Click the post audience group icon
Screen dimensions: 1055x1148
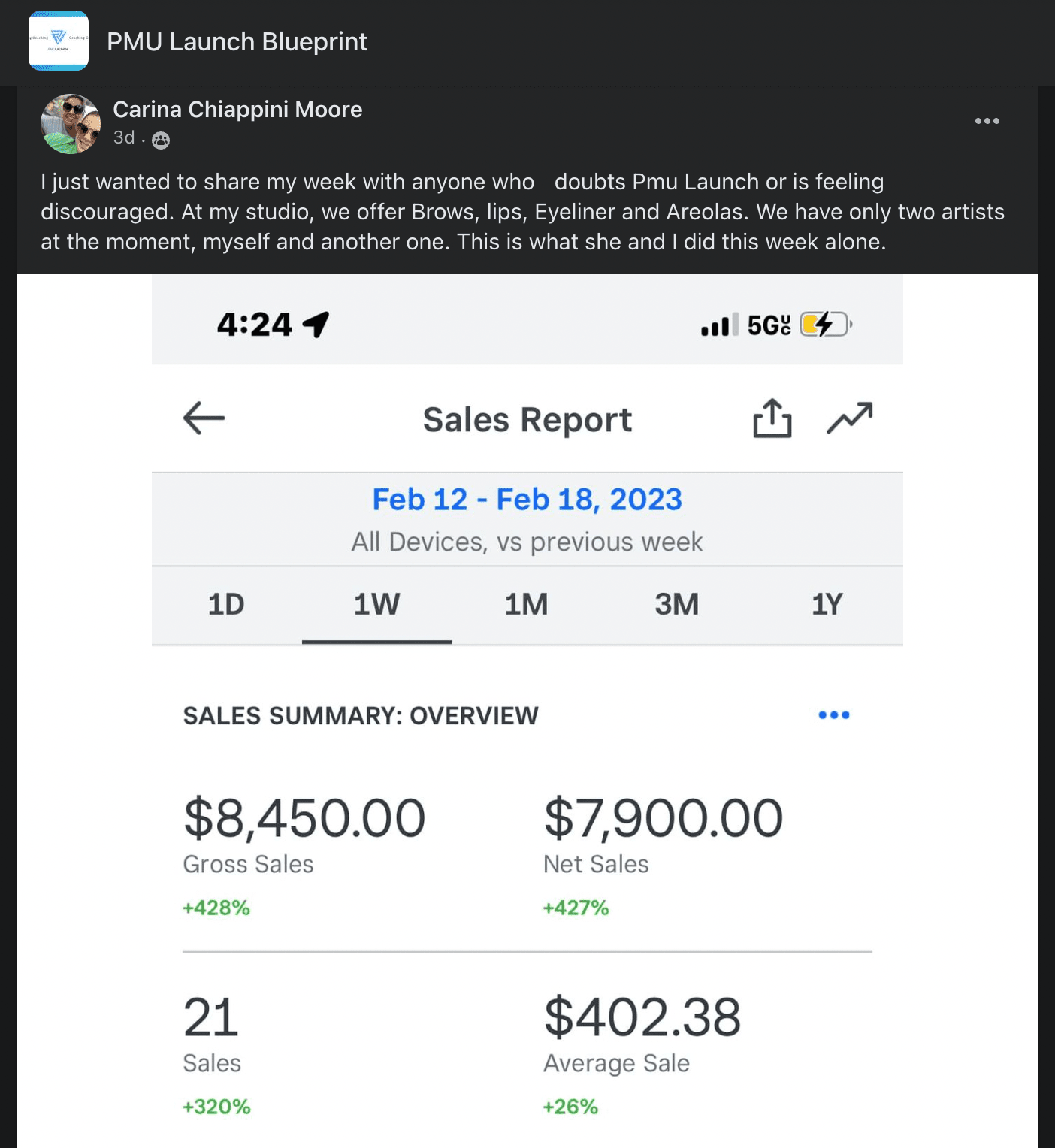[x=161, y=140]
